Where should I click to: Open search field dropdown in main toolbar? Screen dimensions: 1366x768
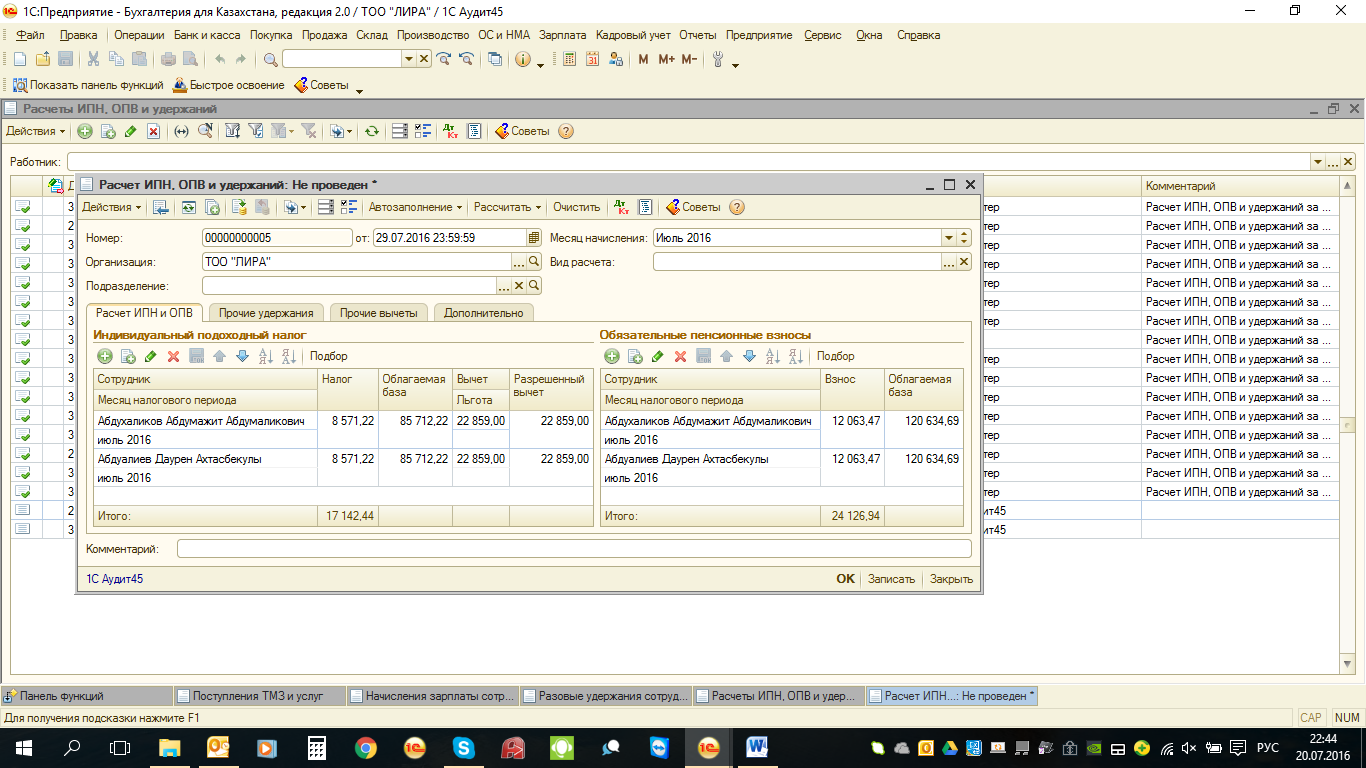[408, 59]
